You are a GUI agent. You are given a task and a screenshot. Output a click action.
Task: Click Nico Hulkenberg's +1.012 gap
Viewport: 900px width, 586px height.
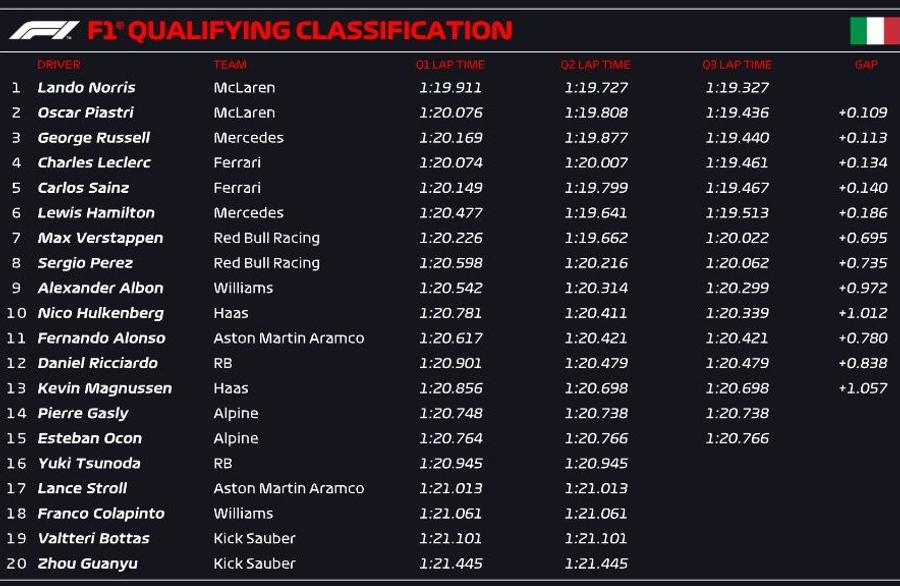[863, 313]
